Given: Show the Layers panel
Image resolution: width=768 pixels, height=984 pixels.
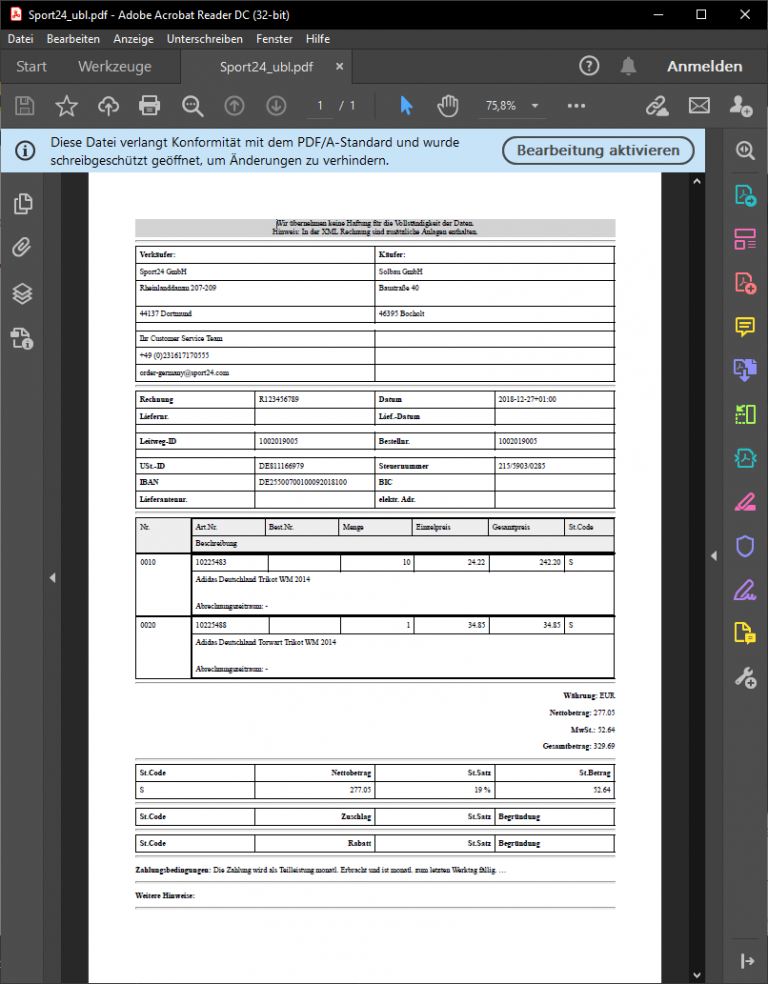Looking at the screenshot, I should (22, 293).
